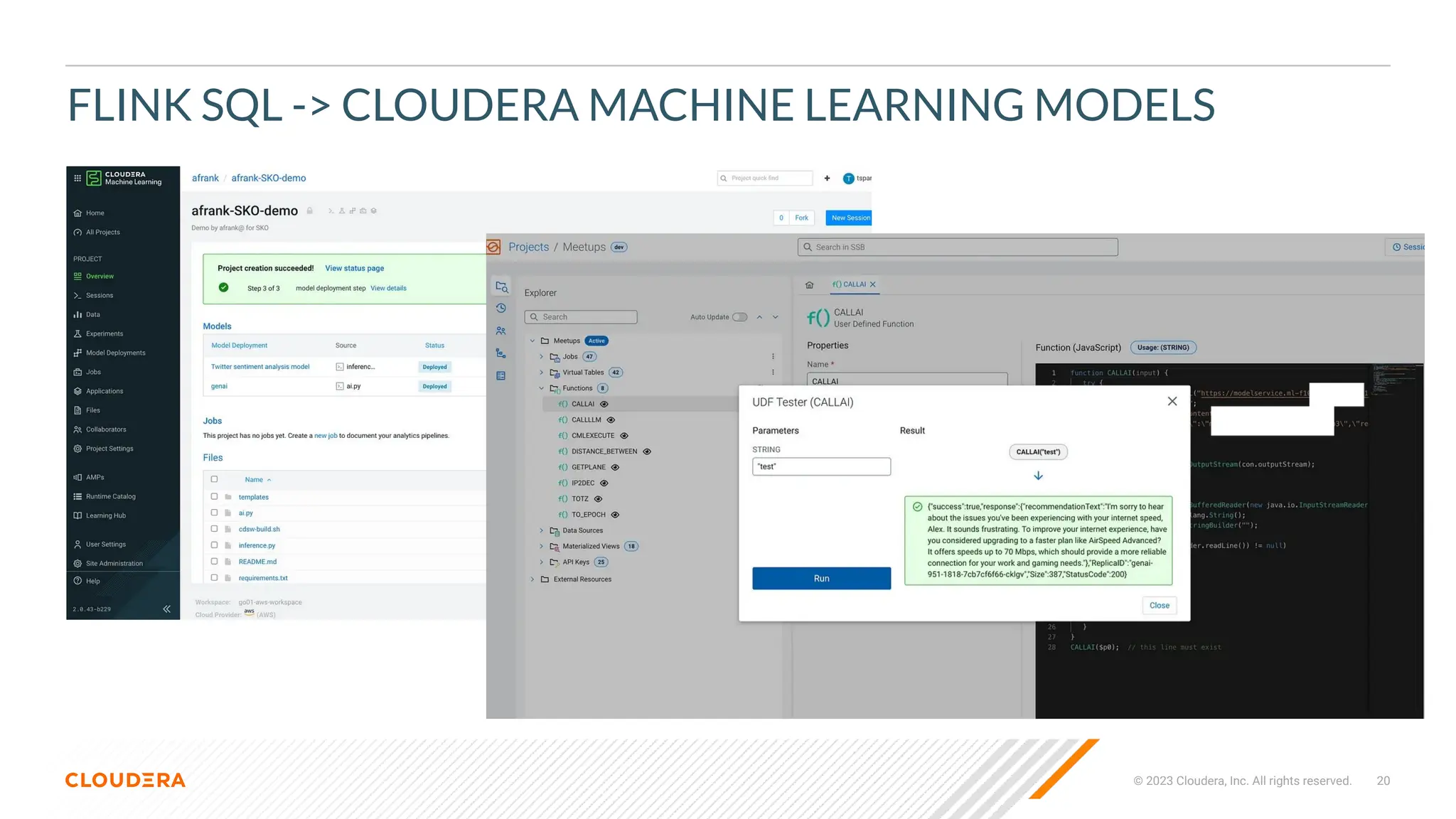Click Search in SSB field

coord(958,247)
